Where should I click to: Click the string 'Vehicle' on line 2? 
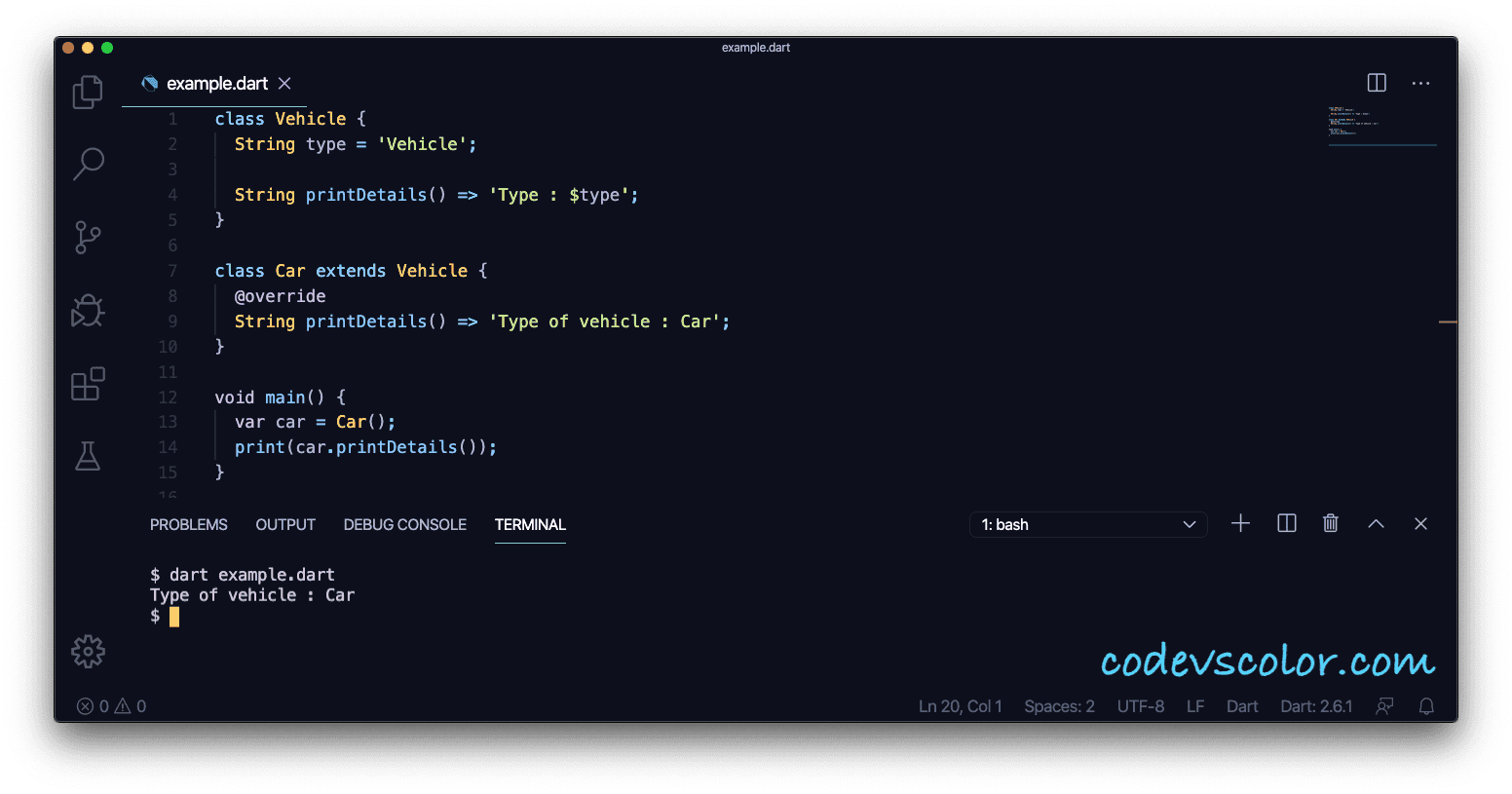(x=422, y=144)
